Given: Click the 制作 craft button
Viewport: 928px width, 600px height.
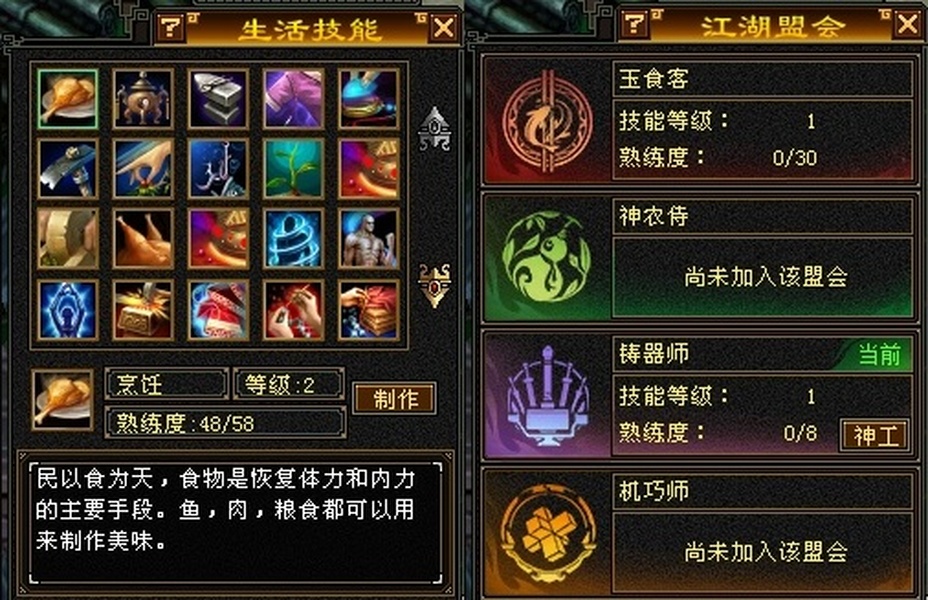Looking at the screenshot, I should pyautogui.click(x=395, y=398).
